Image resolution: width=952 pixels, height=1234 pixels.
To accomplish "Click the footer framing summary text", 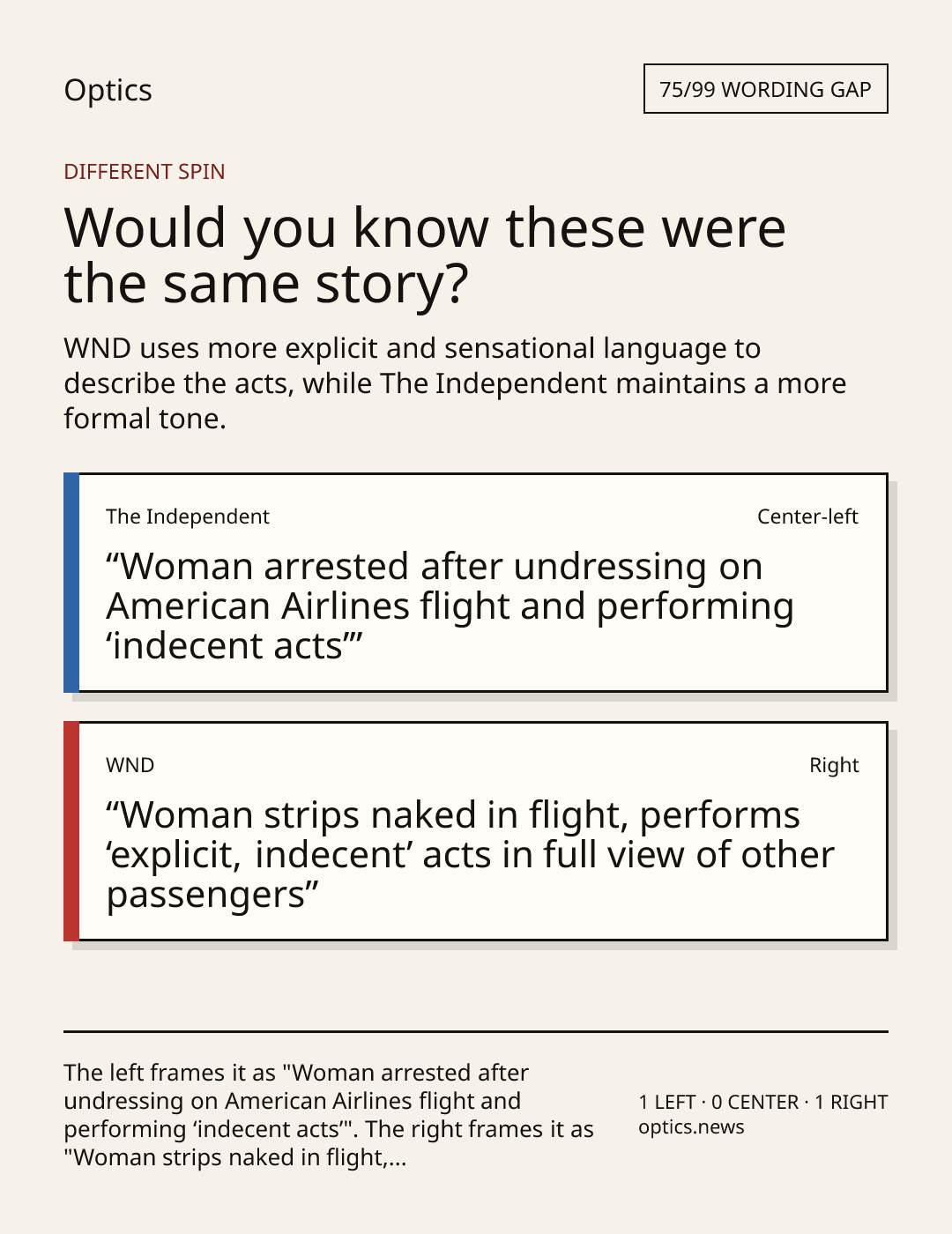I will pyautogui.click(x=329, y=1115).
